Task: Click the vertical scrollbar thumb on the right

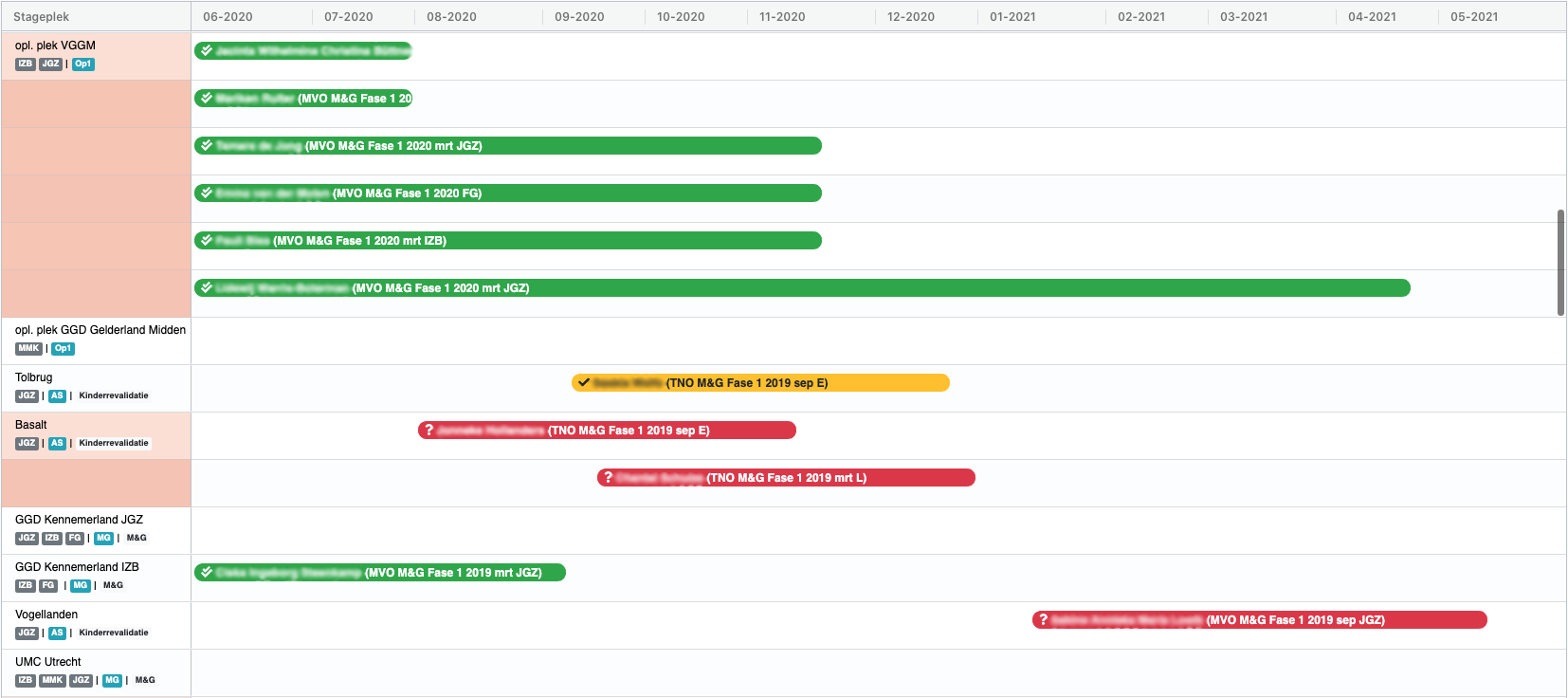Action: 1560,263
